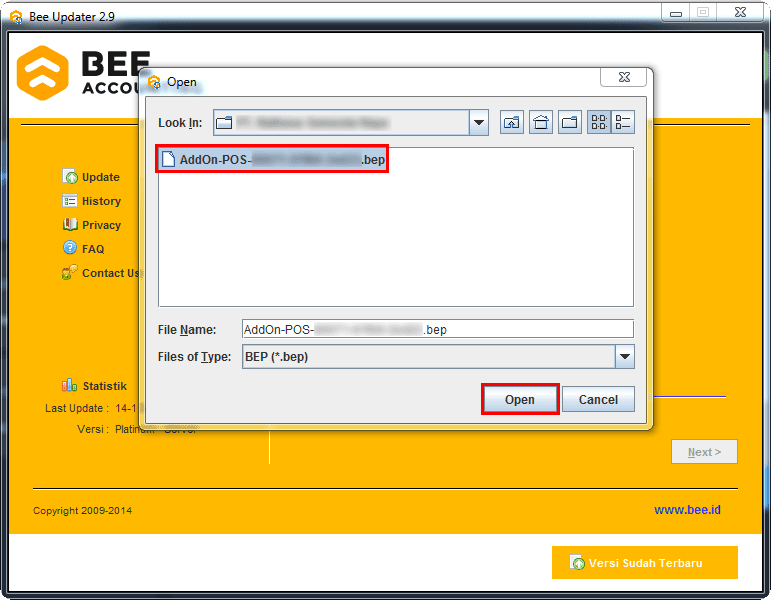Click into the File Name field
Viewport: 771px width, 600px height.
point(438,329)
